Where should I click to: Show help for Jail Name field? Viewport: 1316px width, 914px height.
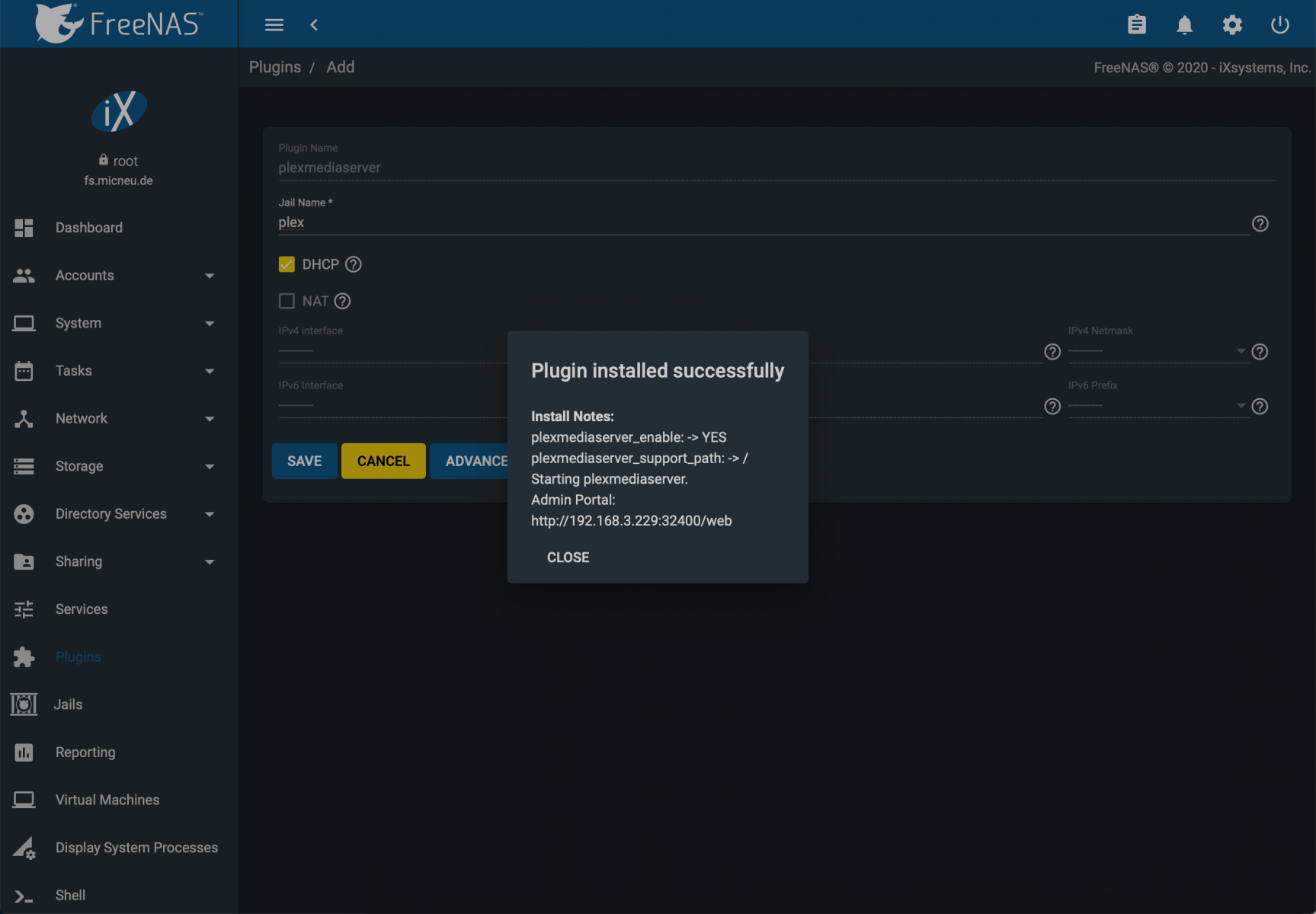click(1260, 223)
